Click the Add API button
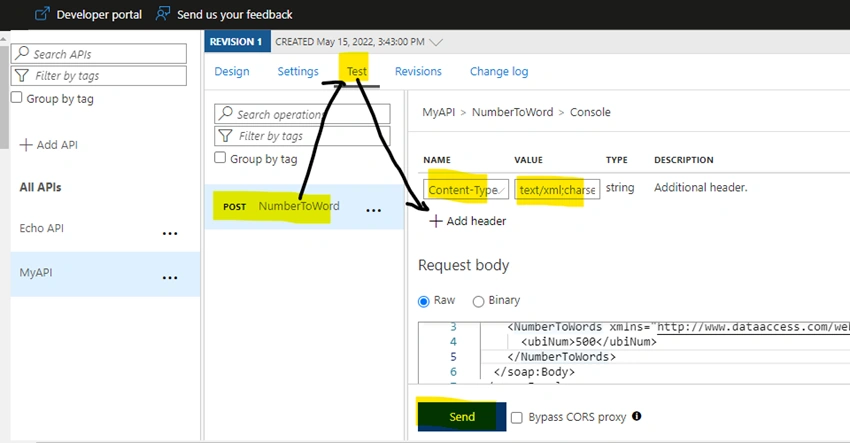The height and width of the screenshot is (443, 850). coord(49,145)
